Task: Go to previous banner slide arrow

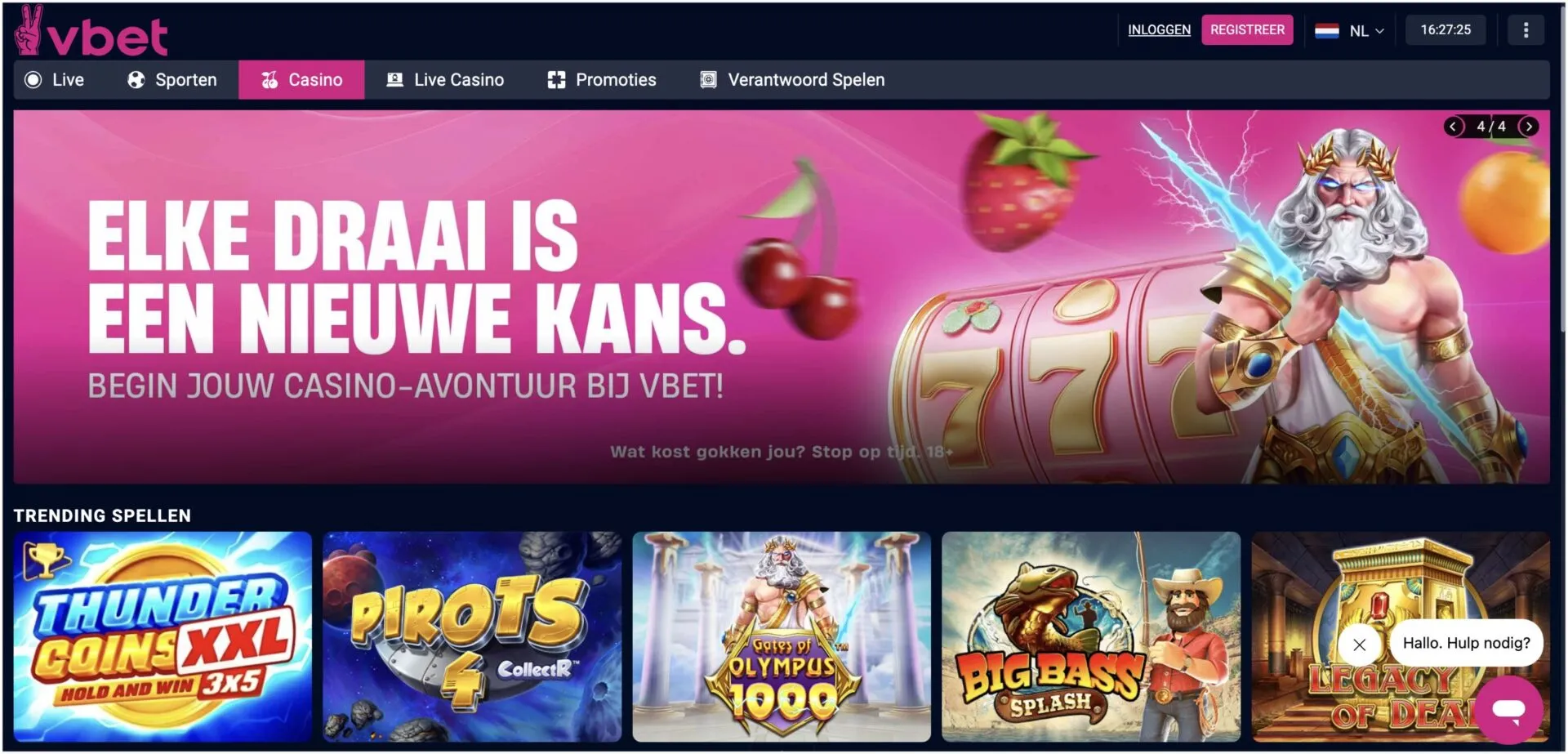Action: coord(1453,127)
